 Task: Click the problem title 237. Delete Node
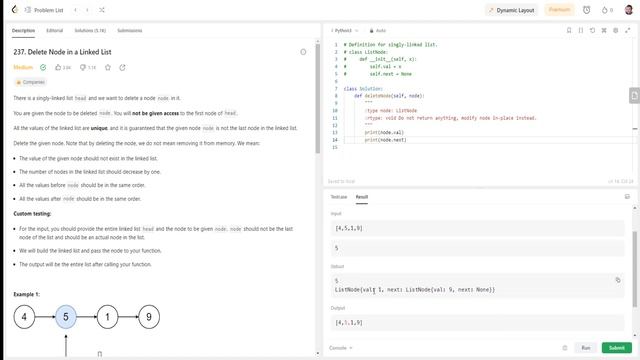click(62, 52)
